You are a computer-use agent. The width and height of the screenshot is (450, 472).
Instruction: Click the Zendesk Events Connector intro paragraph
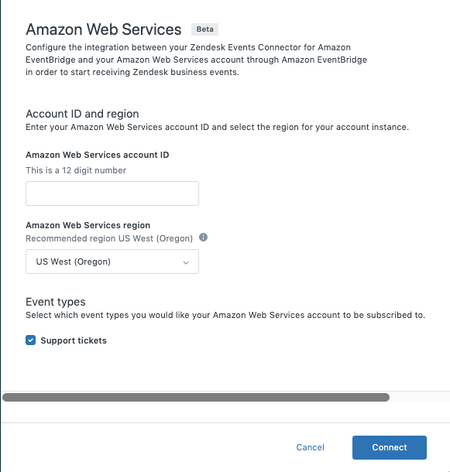coord(196,60)
